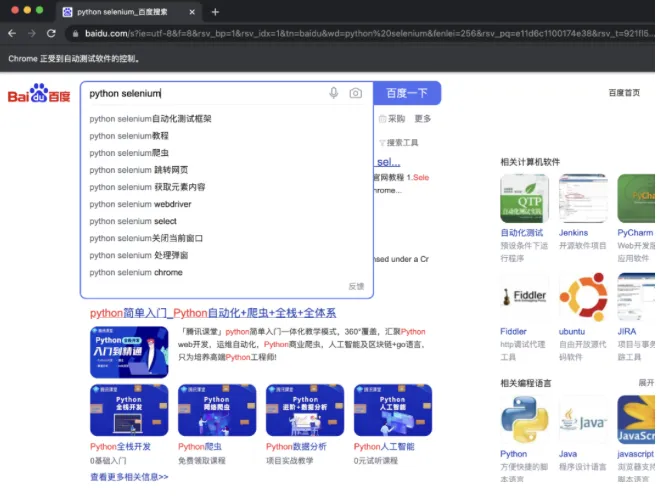The height and width of the screenshot is (498, 658).
Task: Open the Fiddler text link
Action: coord(513,331)
